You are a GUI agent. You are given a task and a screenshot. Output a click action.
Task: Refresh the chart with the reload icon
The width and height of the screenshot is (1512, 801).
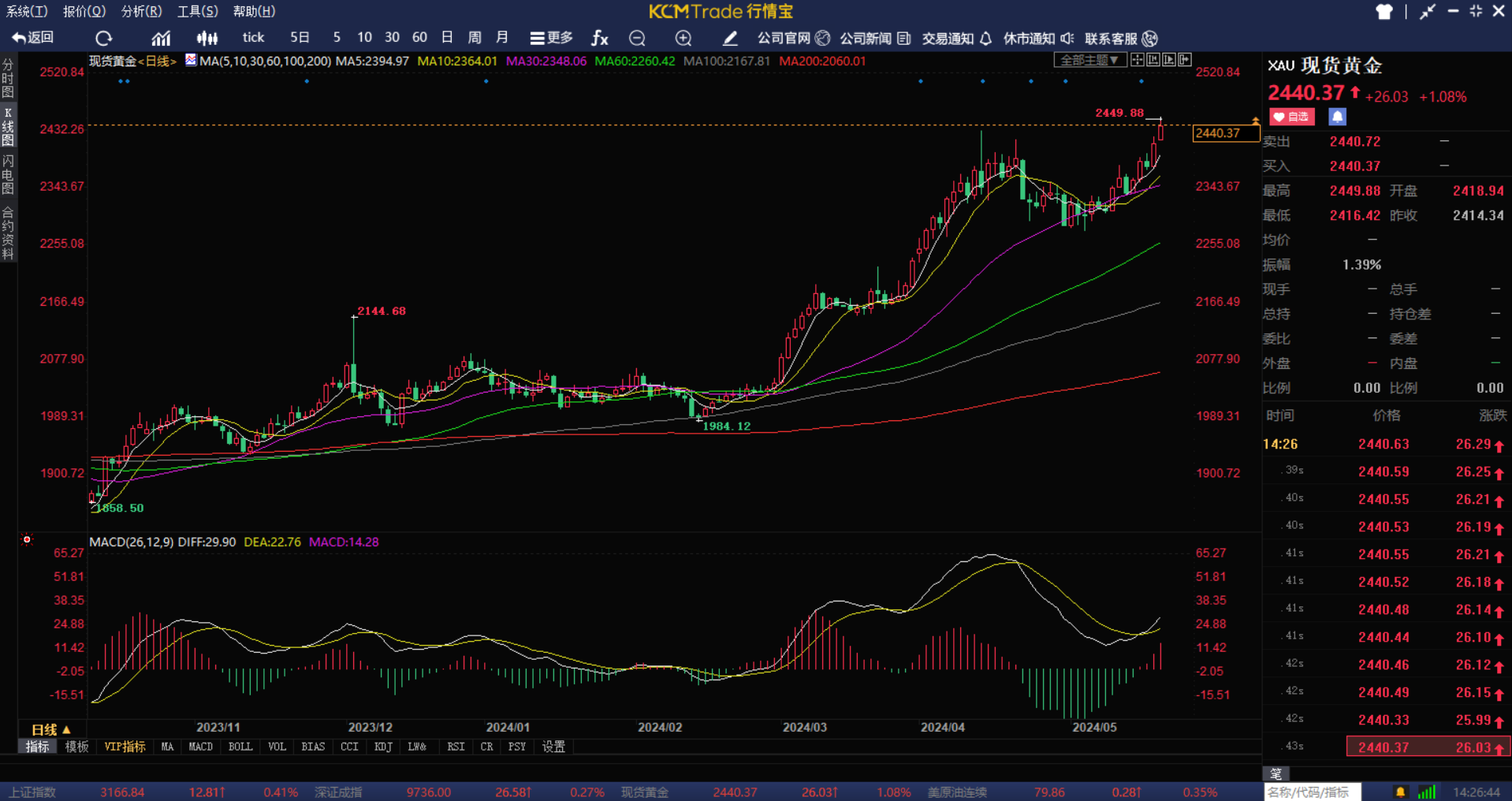coord(103,38)
